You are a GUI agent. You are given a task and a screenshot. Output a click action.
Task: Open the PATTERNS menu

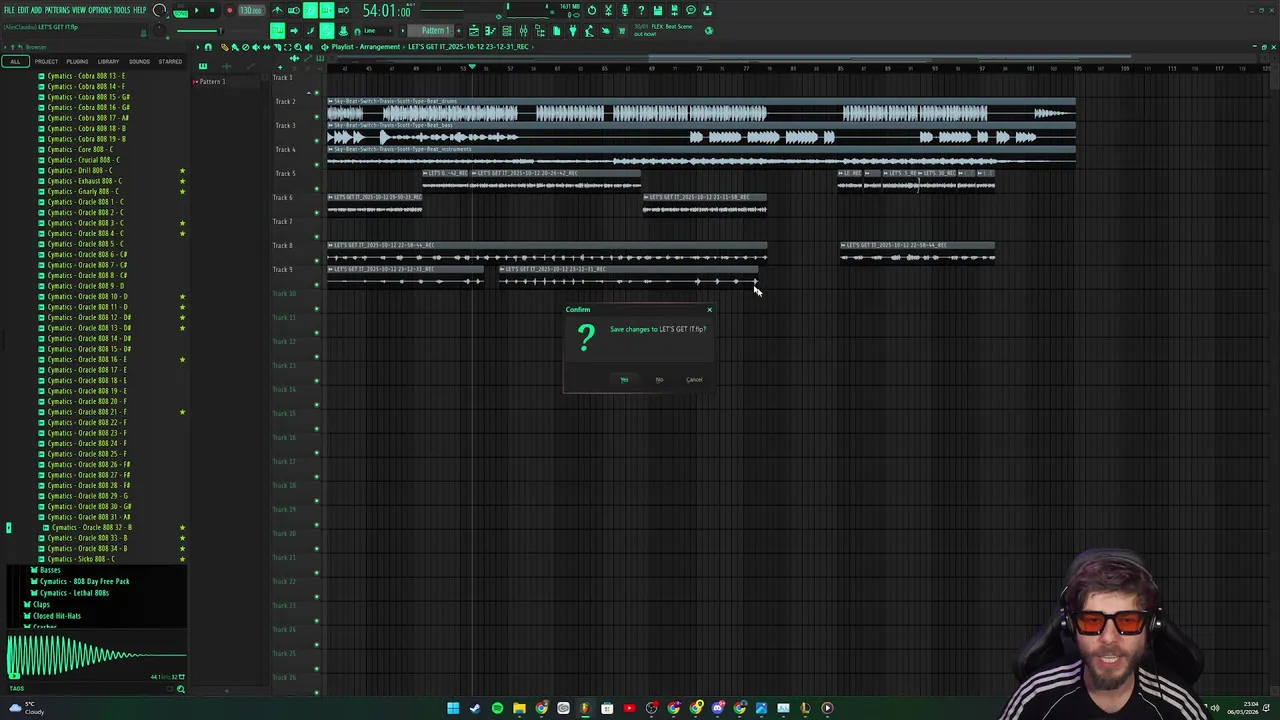coord(57,10)
